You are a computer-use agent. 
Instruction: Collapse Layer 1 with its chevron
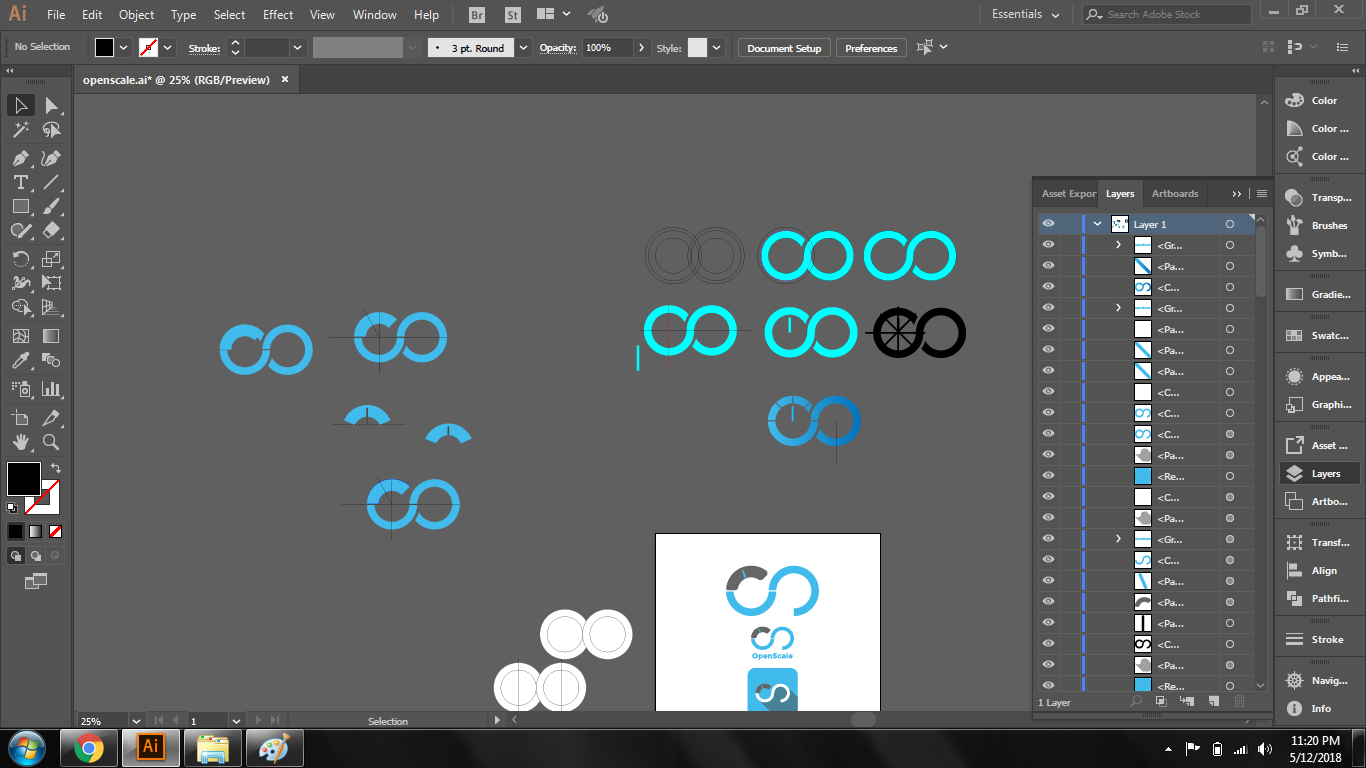1097,224
